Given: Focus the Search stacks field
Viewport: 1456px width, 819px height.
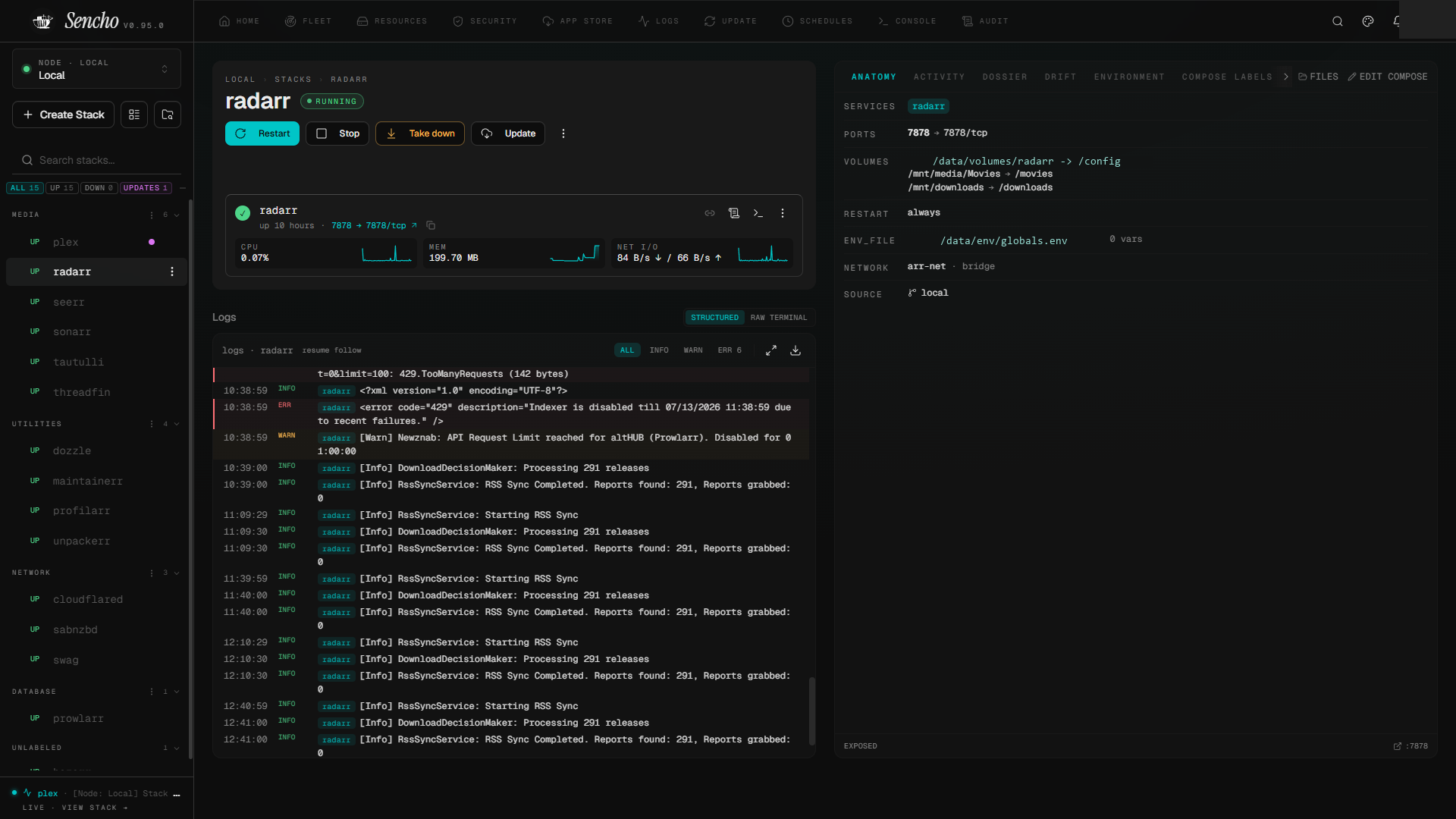Looking at the screenshot, I should click(96, 160).
